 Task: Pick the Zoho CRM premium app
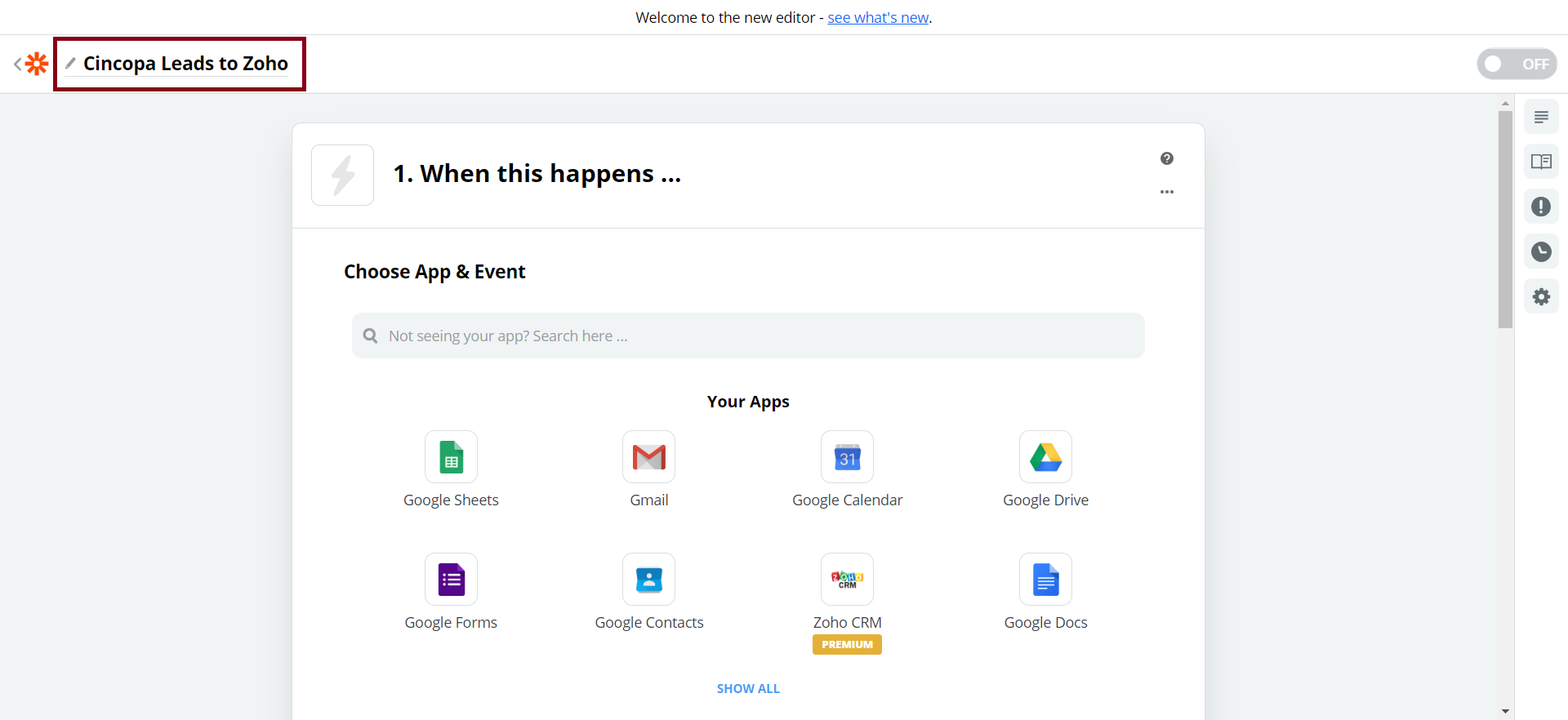point(847,580)
